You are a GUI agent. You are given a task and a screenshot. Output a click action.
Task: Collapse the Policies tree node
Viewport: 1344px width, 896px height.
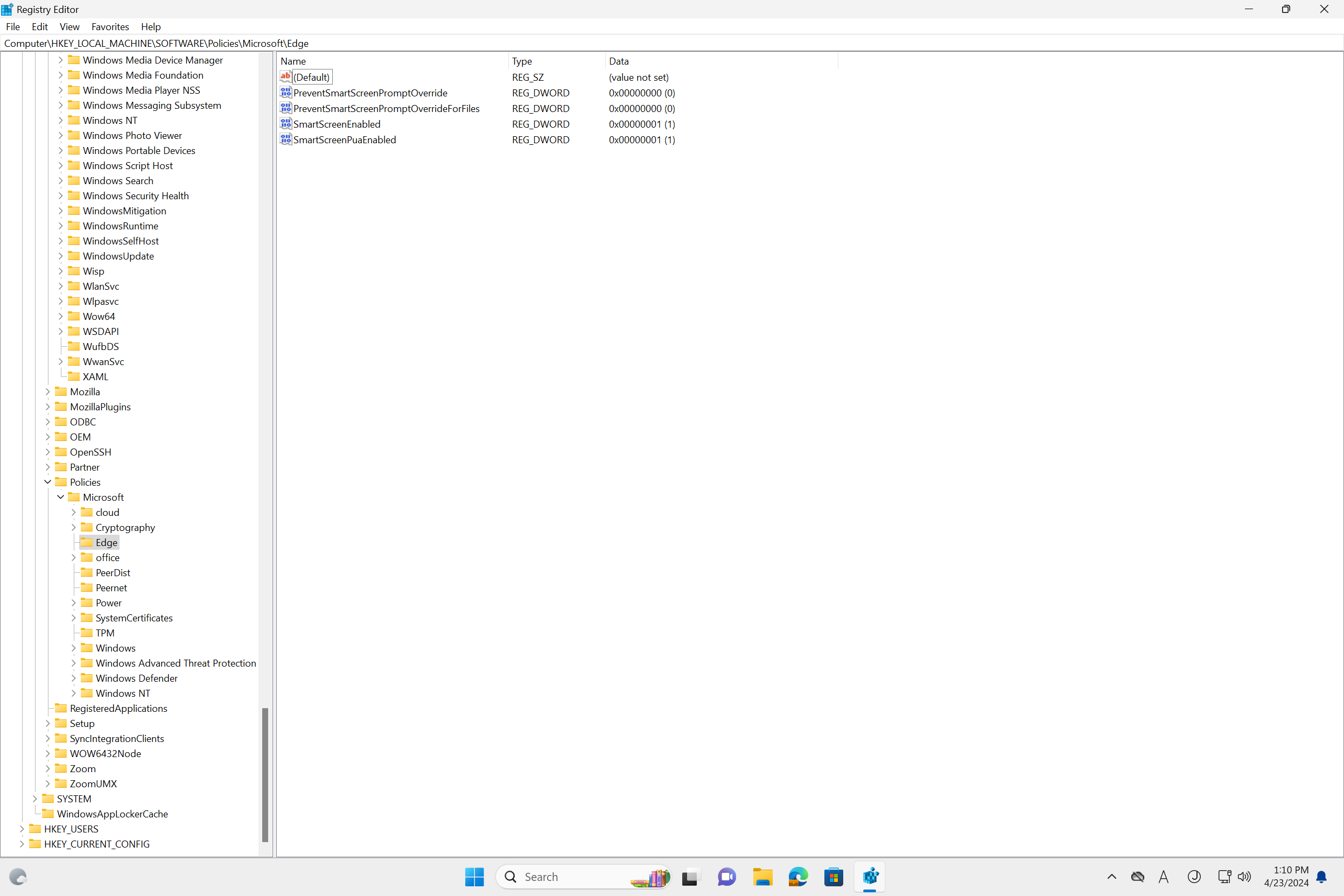(x=48, y=482)
